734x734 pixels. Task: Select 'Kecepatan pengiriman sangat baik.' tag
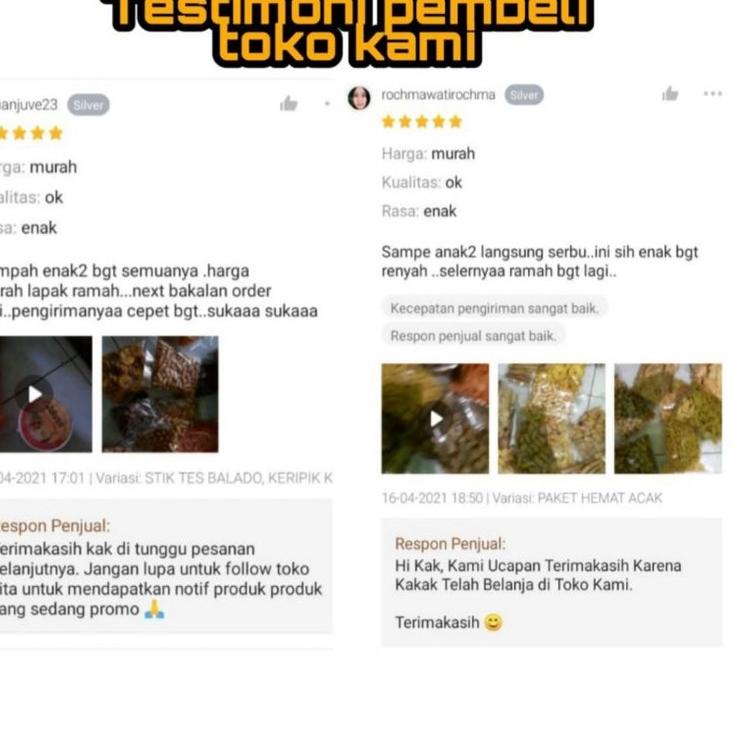coord(494,308)
